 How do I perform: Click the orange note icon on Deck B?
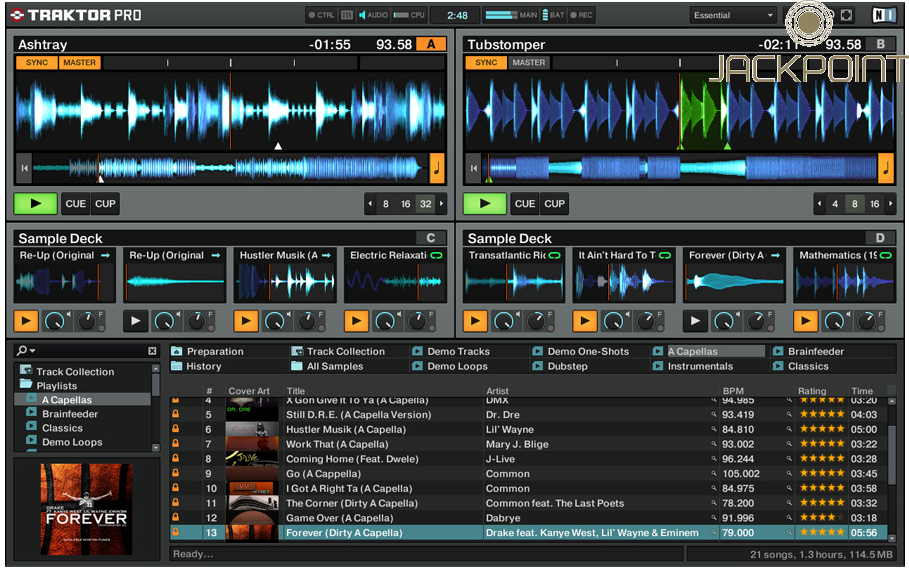point(886,168)
